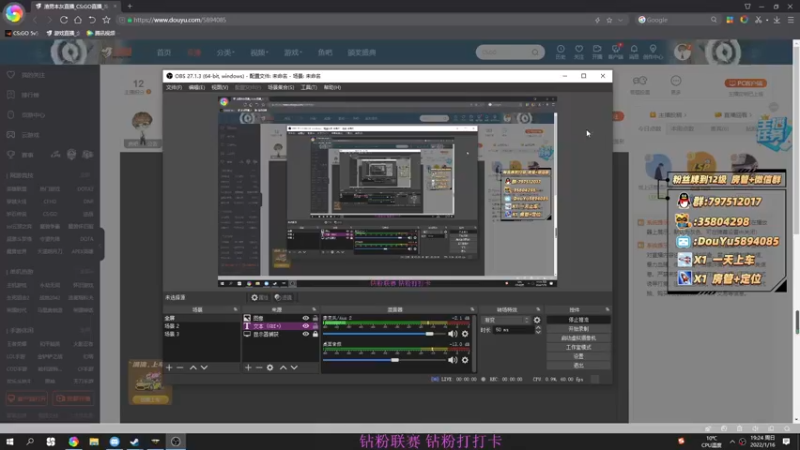This screenshot has height=450, width=800.
Task: Move scene down with the Scenes dock down arrow
Action: click(204, 367)
